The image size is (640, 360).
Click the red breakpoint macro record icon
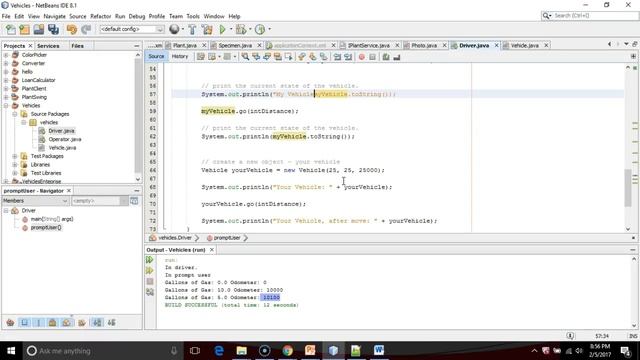pos(361,57)
